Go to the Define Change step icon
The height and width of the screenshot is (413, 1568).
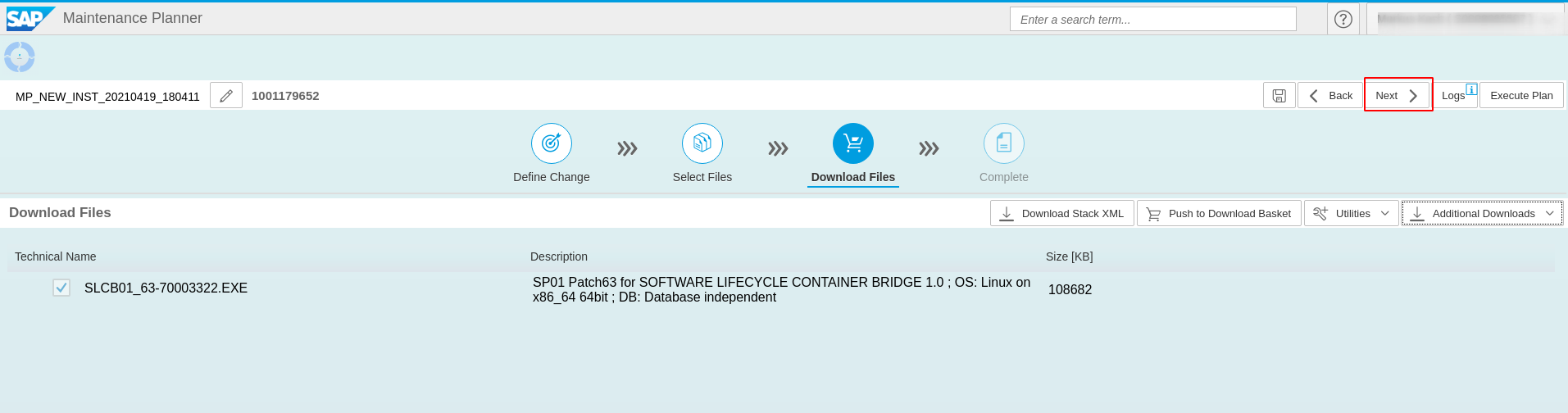point(552,143)
